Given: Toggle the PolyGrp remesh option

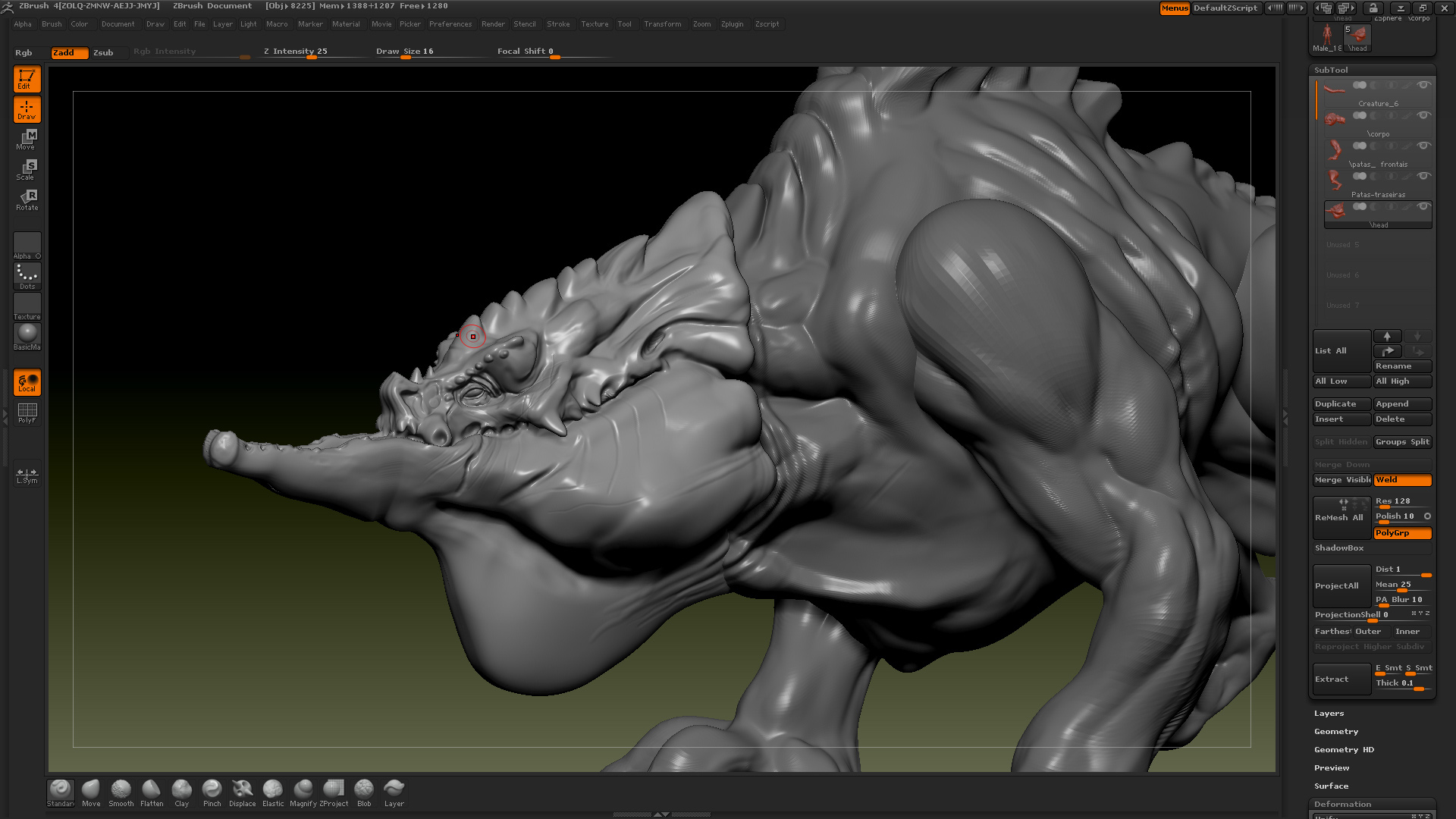Looking at the screenshot, I should pyautogui.click(x=1402, y=533).
